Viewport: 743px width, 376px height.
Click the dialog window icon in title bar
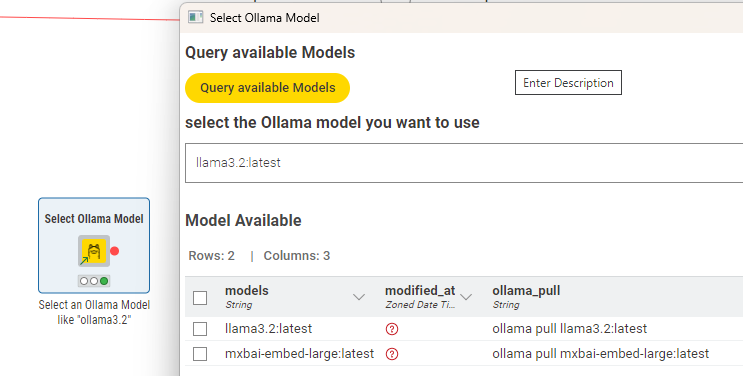[x=195, y=18]
